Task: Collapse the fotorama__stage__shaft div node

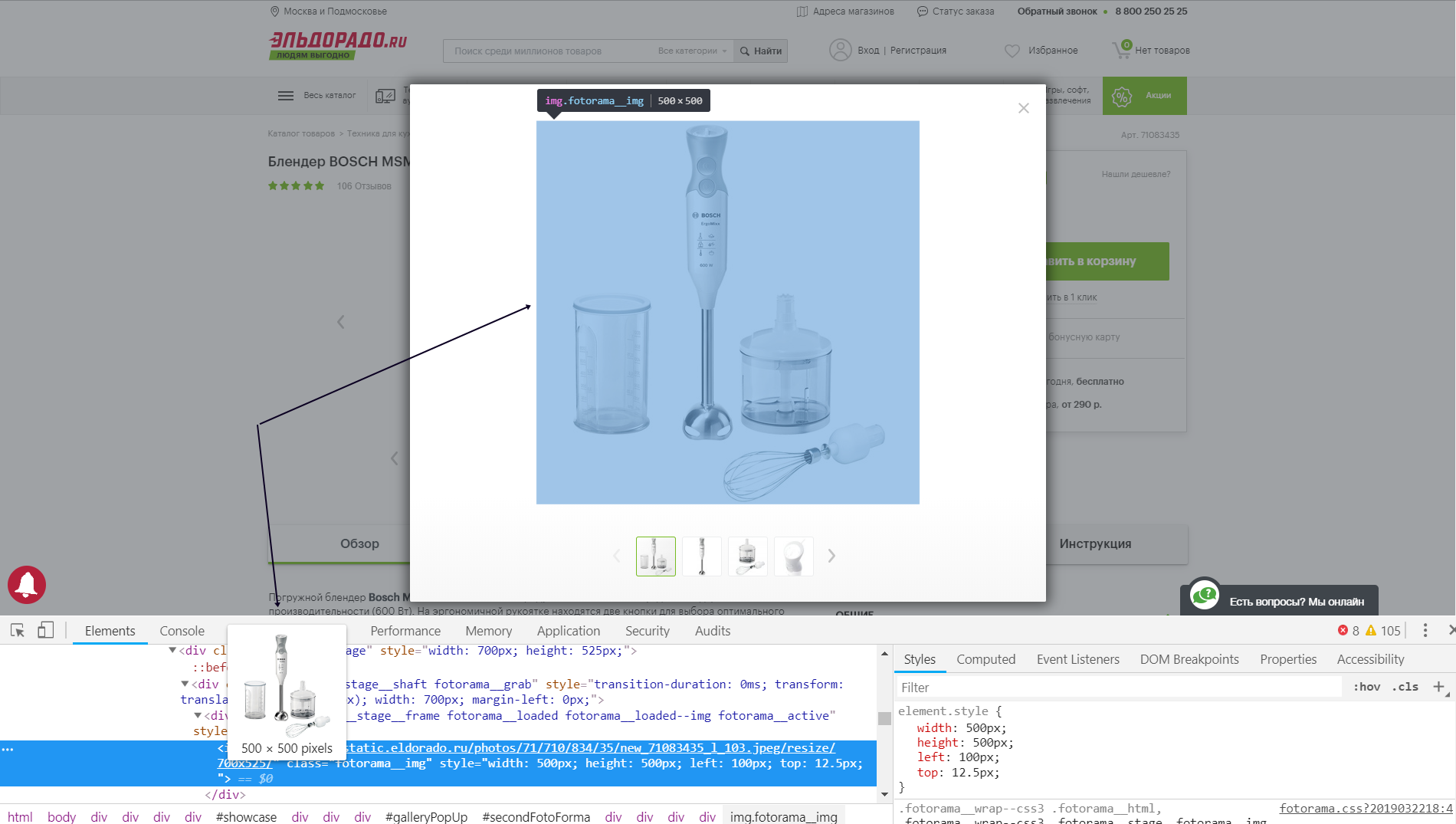Action: pos(185,684)
